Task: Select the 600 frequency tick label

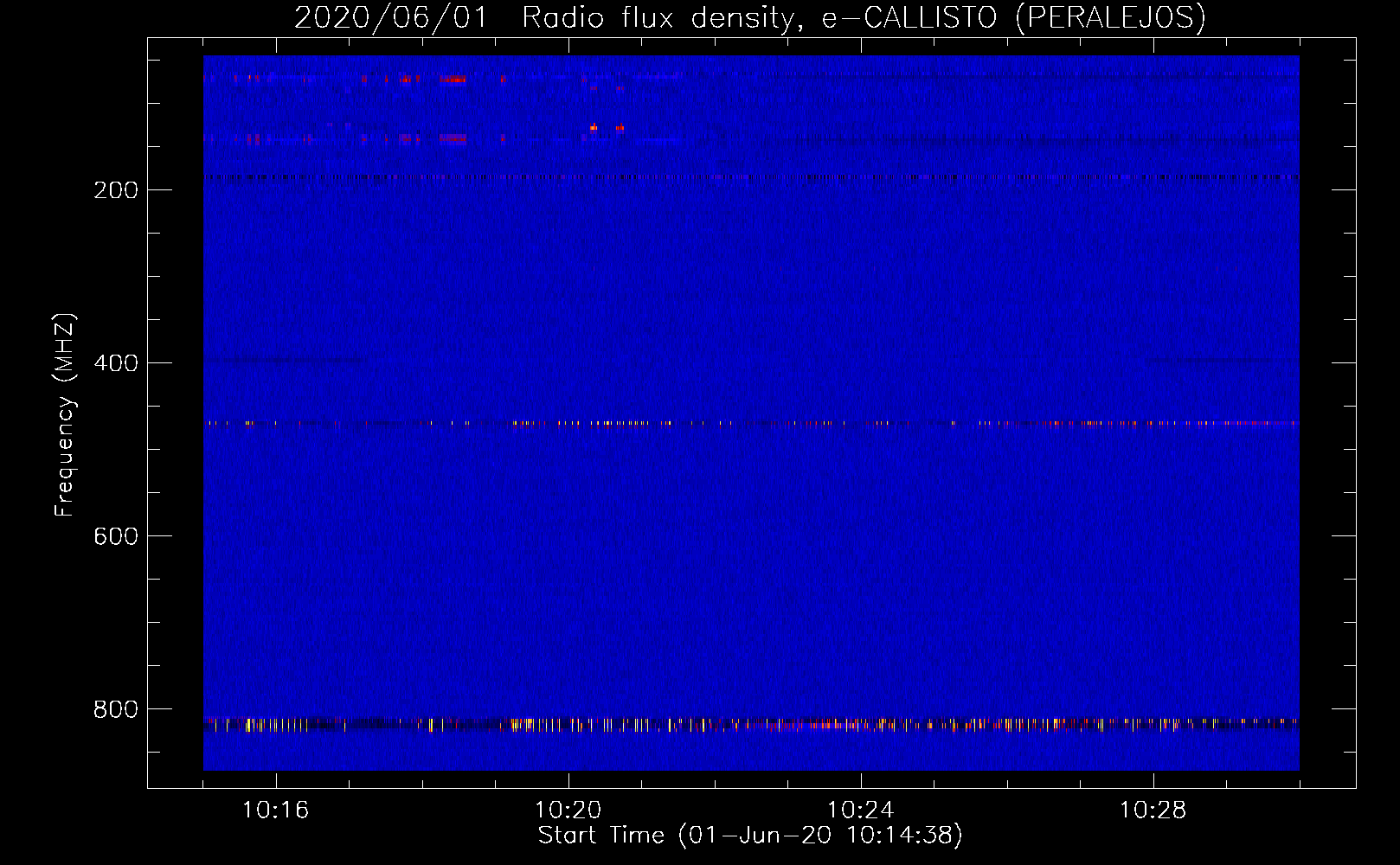Action: point(116,536)
